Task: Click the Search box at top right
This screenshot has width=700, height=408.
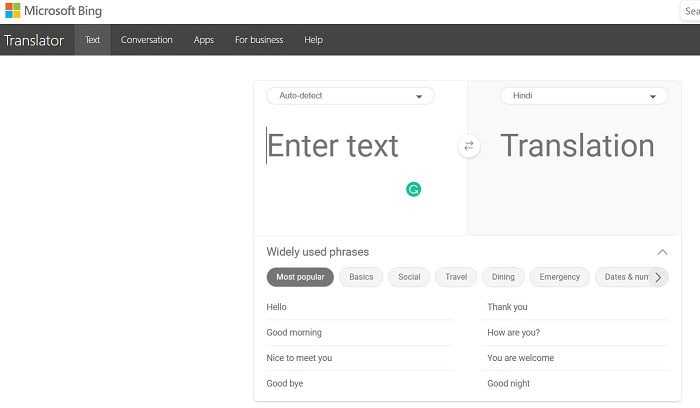Action: click(690, 11)
